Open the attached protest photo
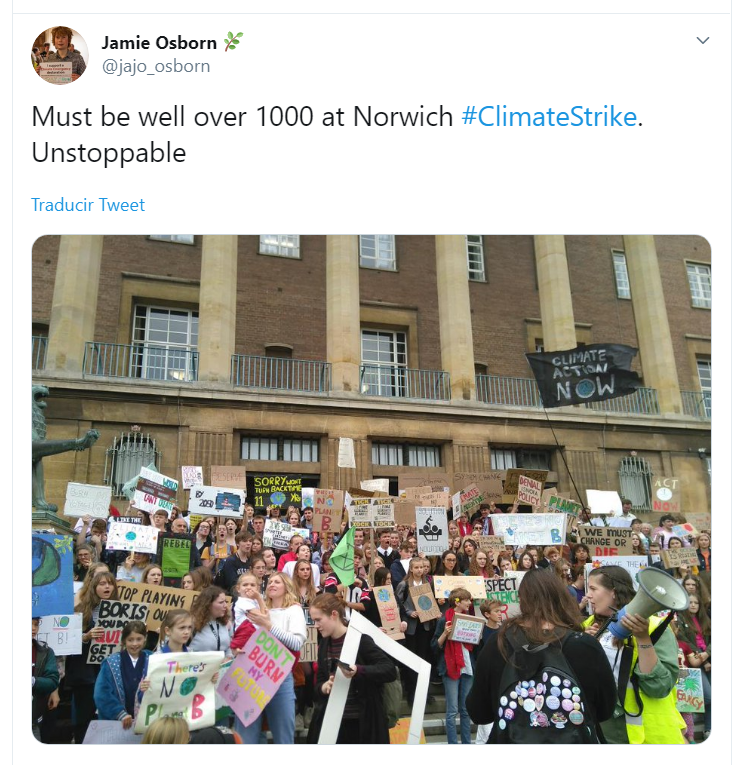This screenshot has width=743, height=765. coord(371,489)
